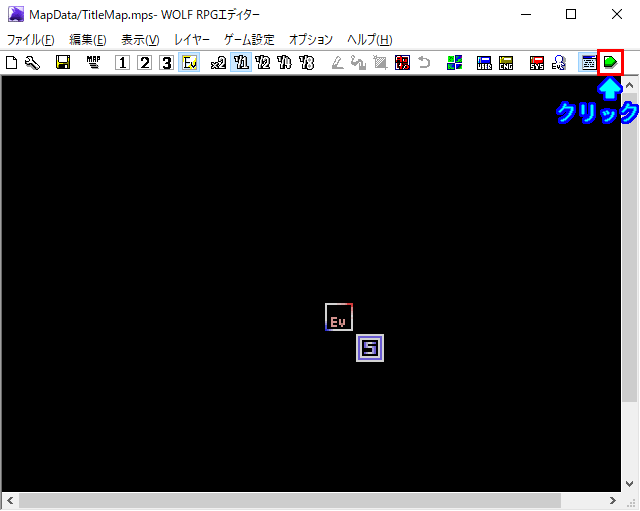
Task: Open the オプション menu
Action: click(311, 40)
